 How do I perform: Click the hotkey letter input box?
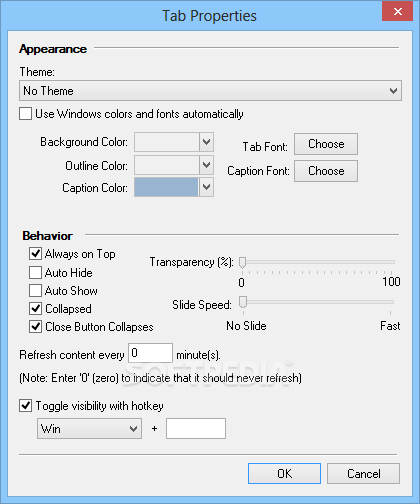pyautogui.click(x=196, y=428)
